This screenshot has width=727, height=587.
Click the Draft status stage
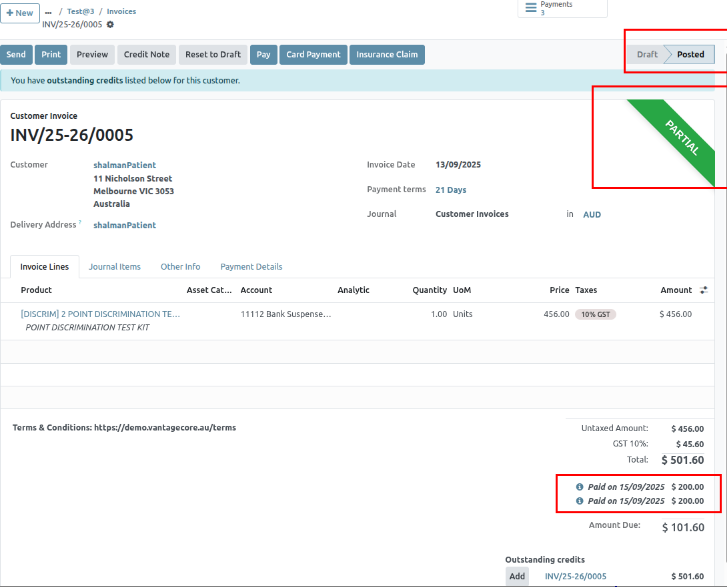tap(647, 54)
